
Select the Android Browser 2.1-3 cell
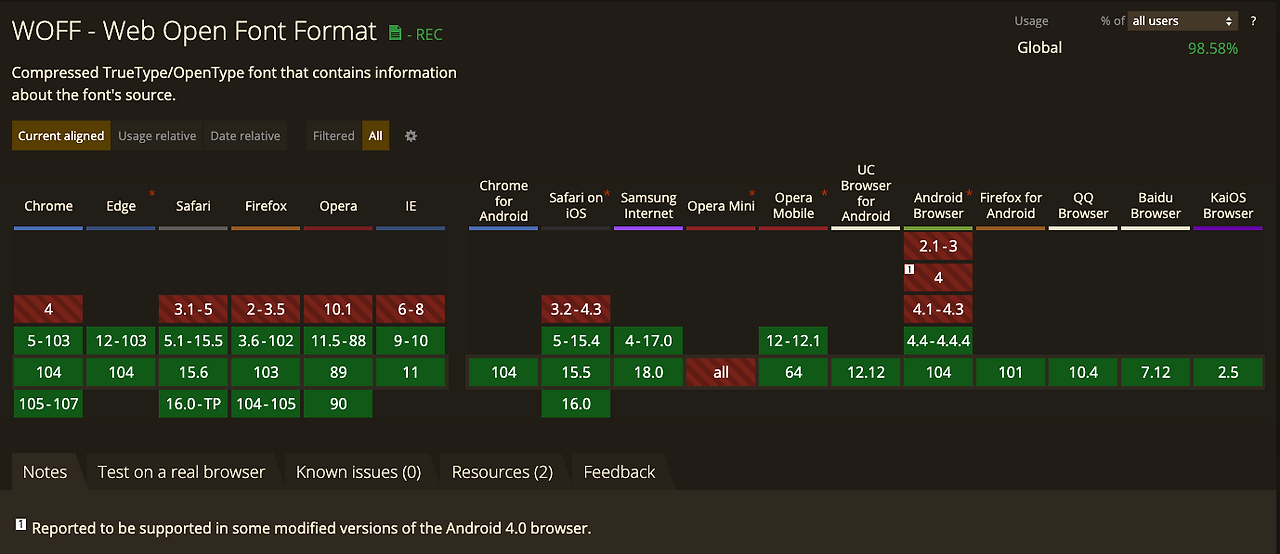[x=938, y=245]
